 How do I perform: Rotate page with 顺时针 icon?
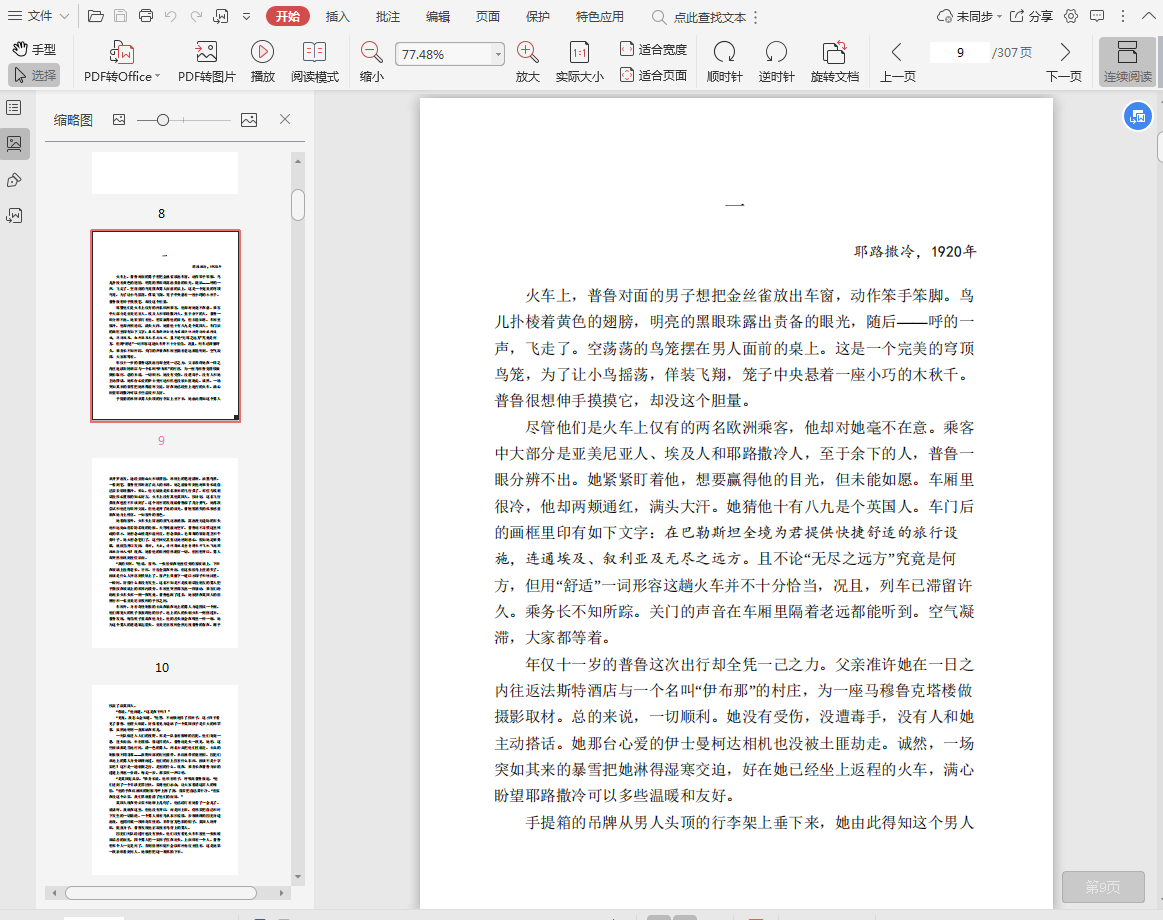point(724,52)
